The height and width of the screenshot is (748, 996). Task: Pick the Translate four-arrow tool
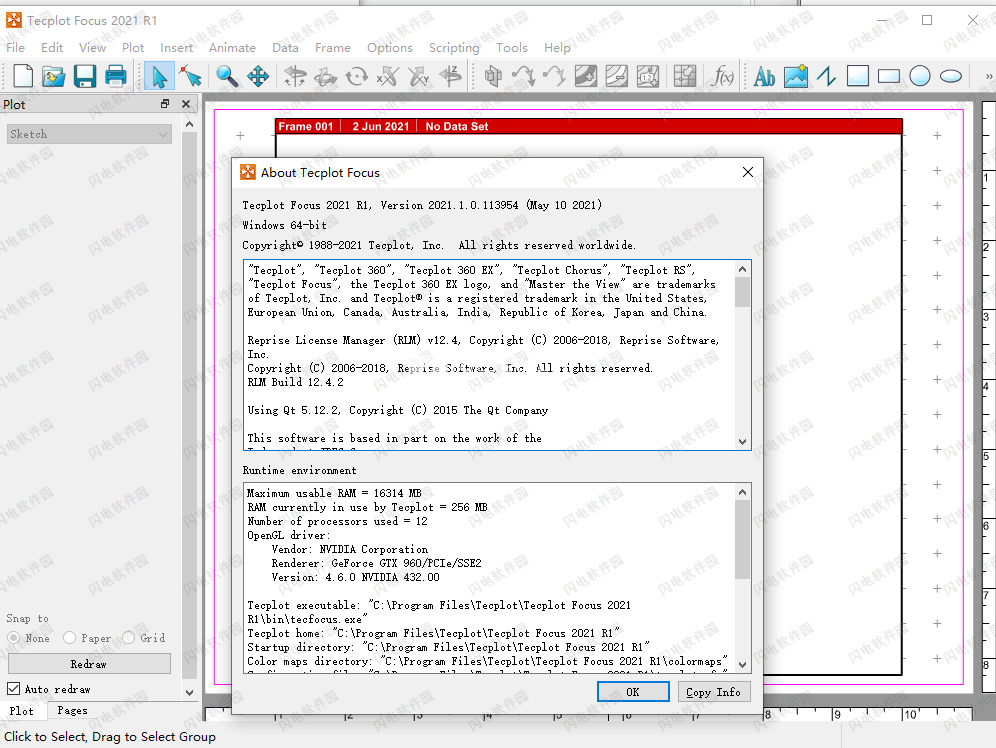click(x=258, y=76)
